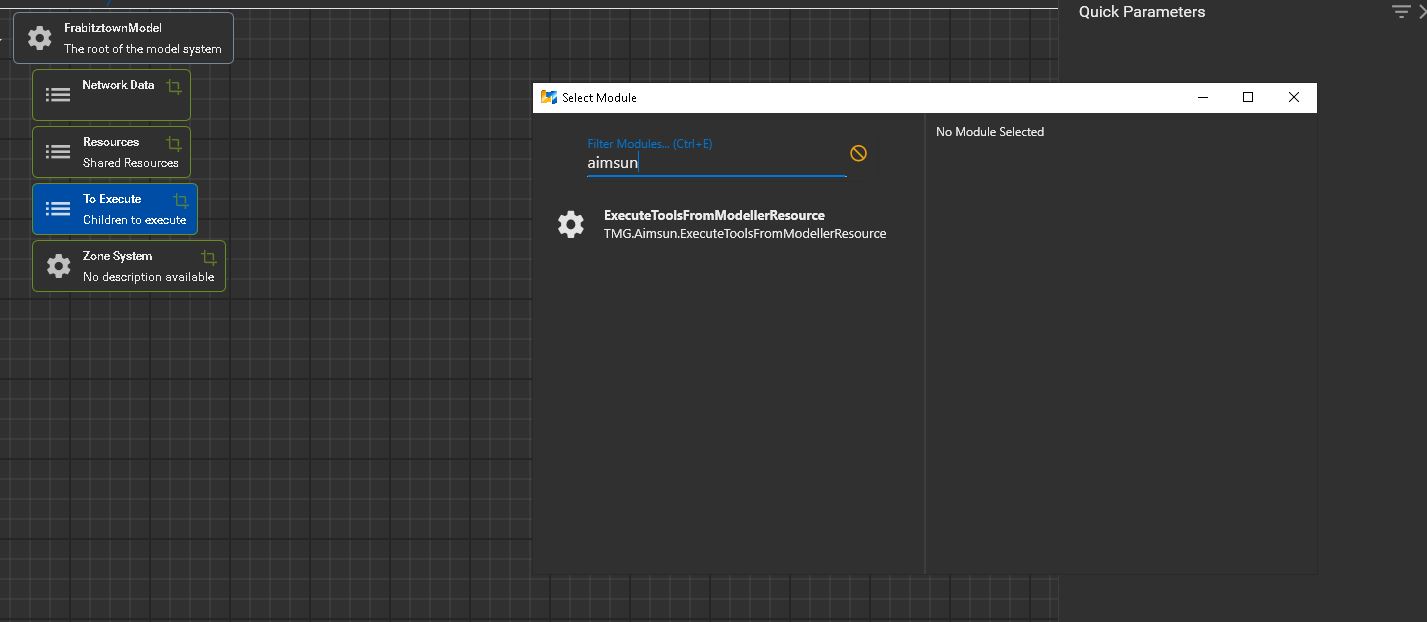
Task: Click the ExecuteToolsFromModellerResource gear icon
Action: click(x=571, y=224)
